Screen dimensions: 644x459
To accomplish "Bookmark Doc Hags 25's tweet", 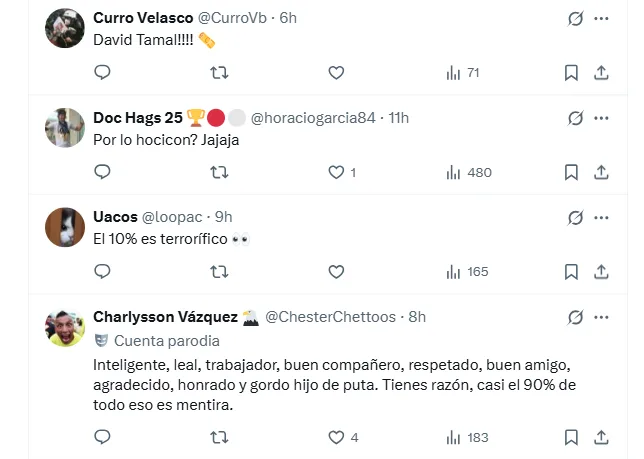I will coord(571,172).
